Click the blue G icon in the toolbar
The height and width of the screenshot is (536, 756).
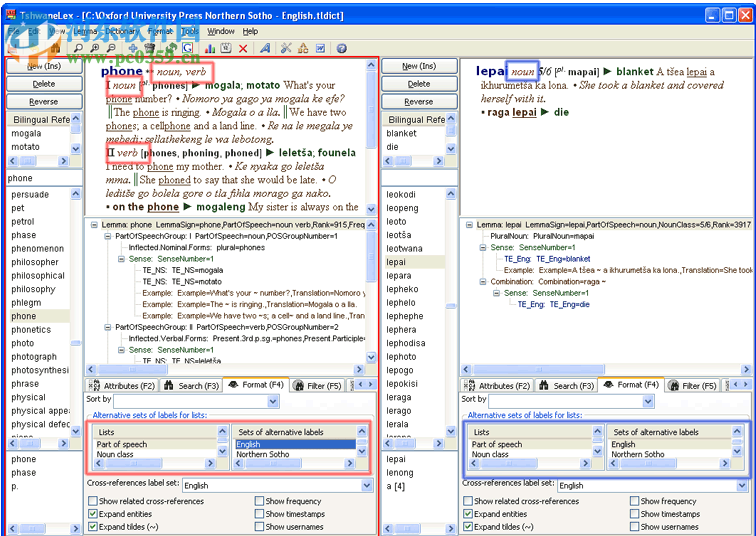(188, 48)
